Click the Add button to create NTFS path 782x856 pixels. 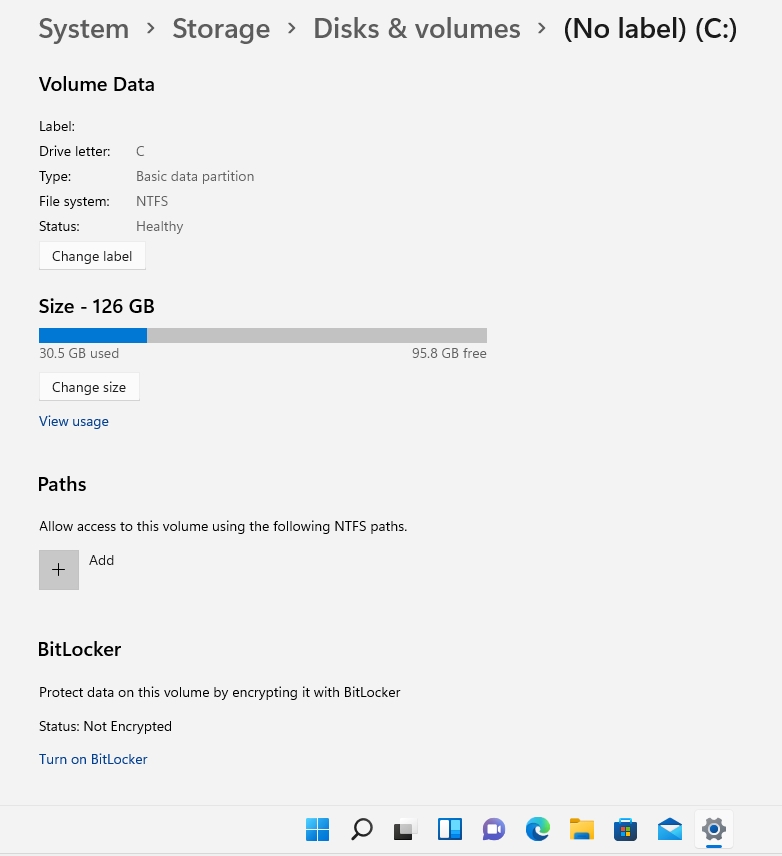pyautogui.click(x=58, y=569)
